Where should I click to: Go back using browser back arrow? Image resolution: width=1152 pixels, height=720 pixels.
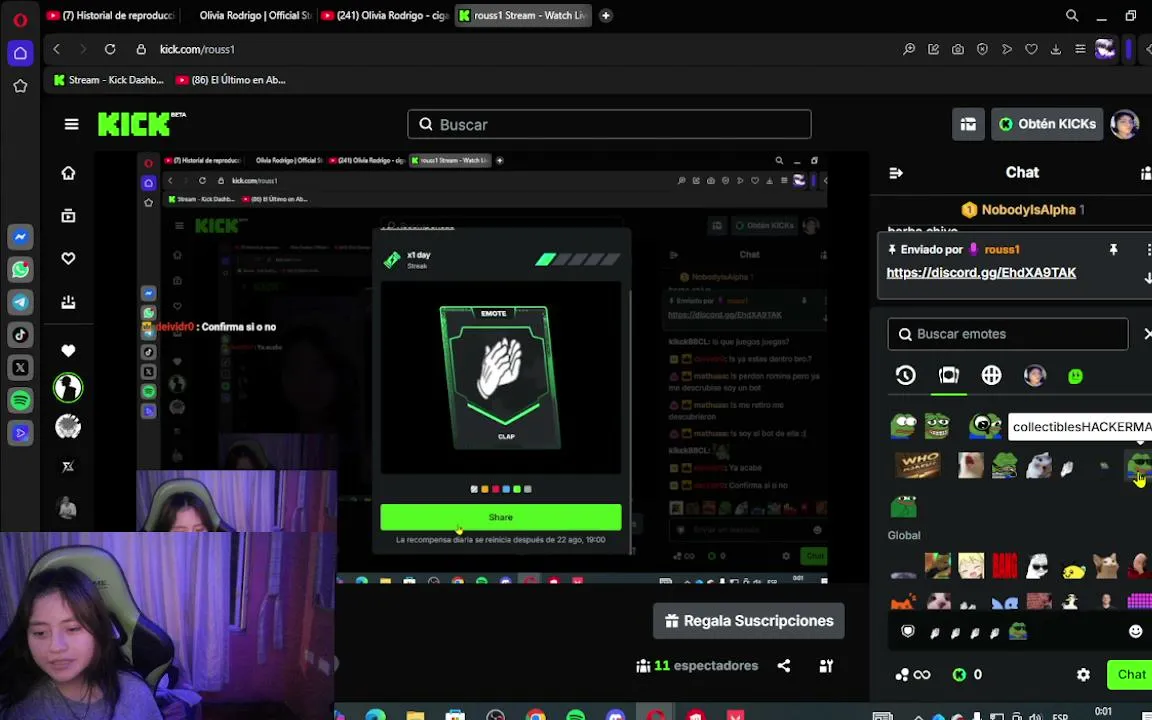coord(57,49)
